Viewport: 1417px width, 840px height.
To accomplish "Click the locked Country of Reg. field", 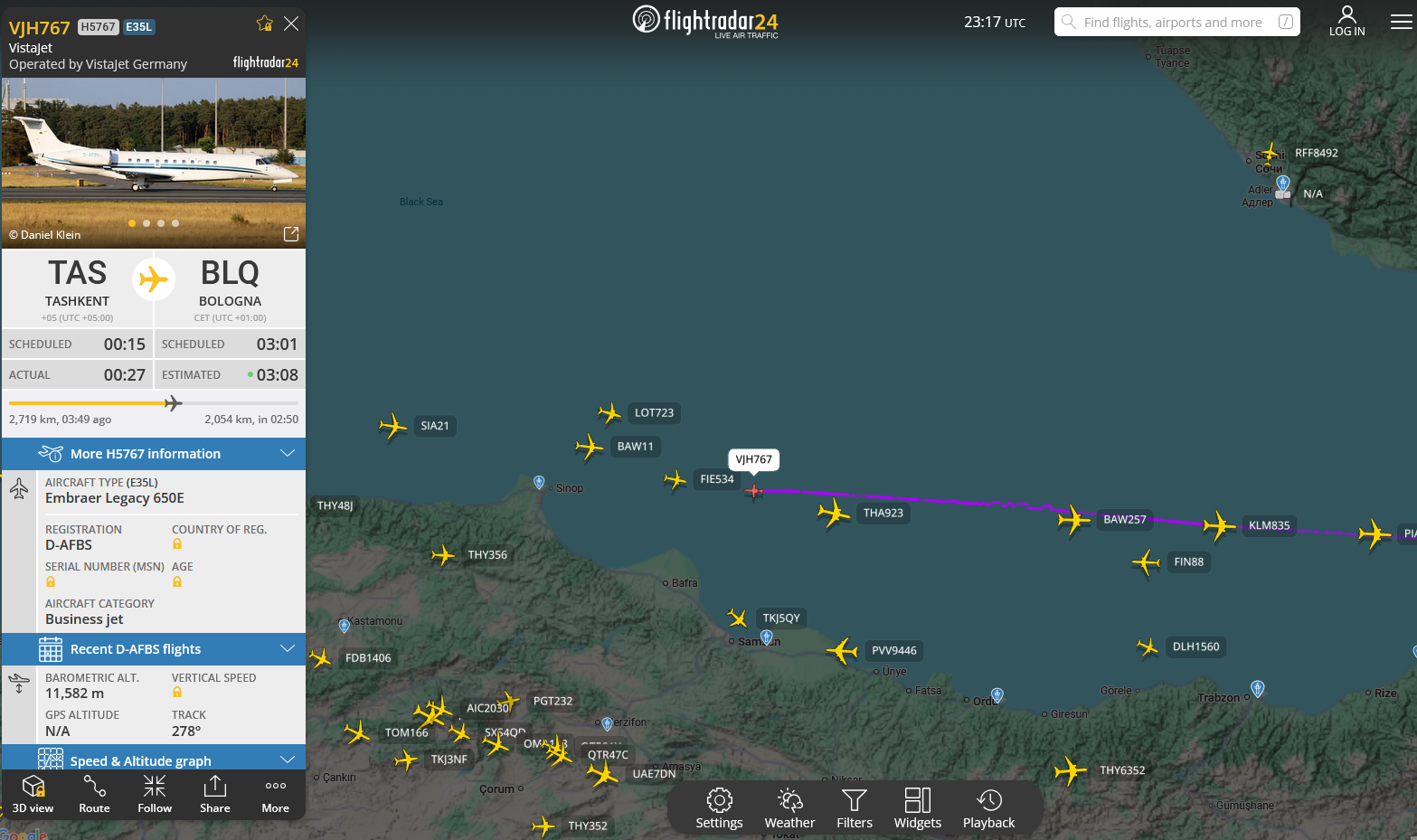I will click(177, 544).
